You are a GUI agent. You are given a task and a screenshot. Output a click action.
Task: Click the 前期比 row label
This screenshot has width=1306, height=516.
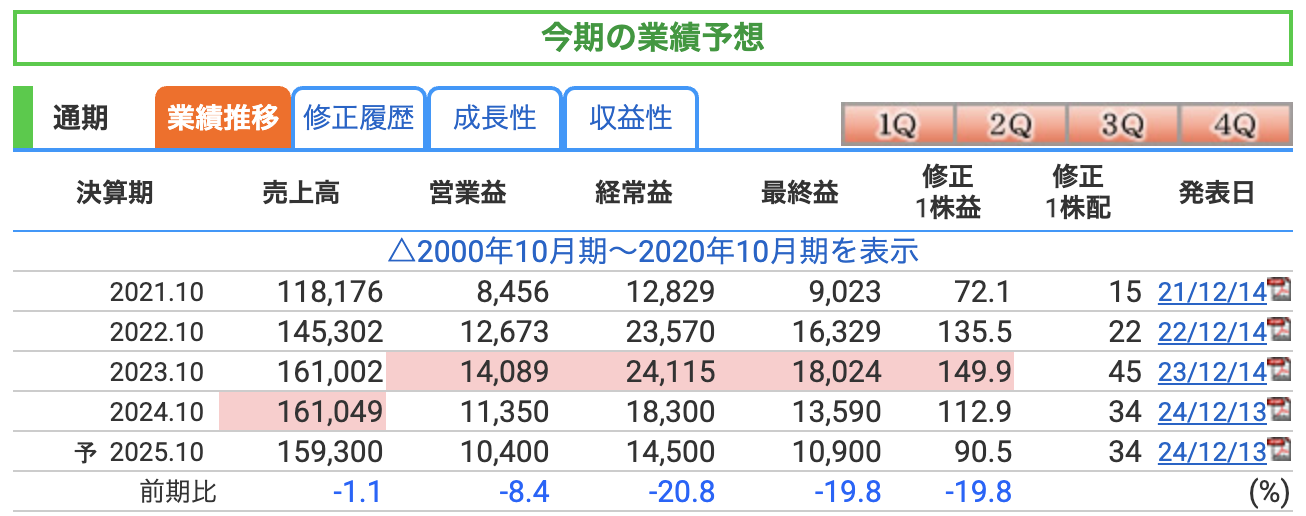177,492
